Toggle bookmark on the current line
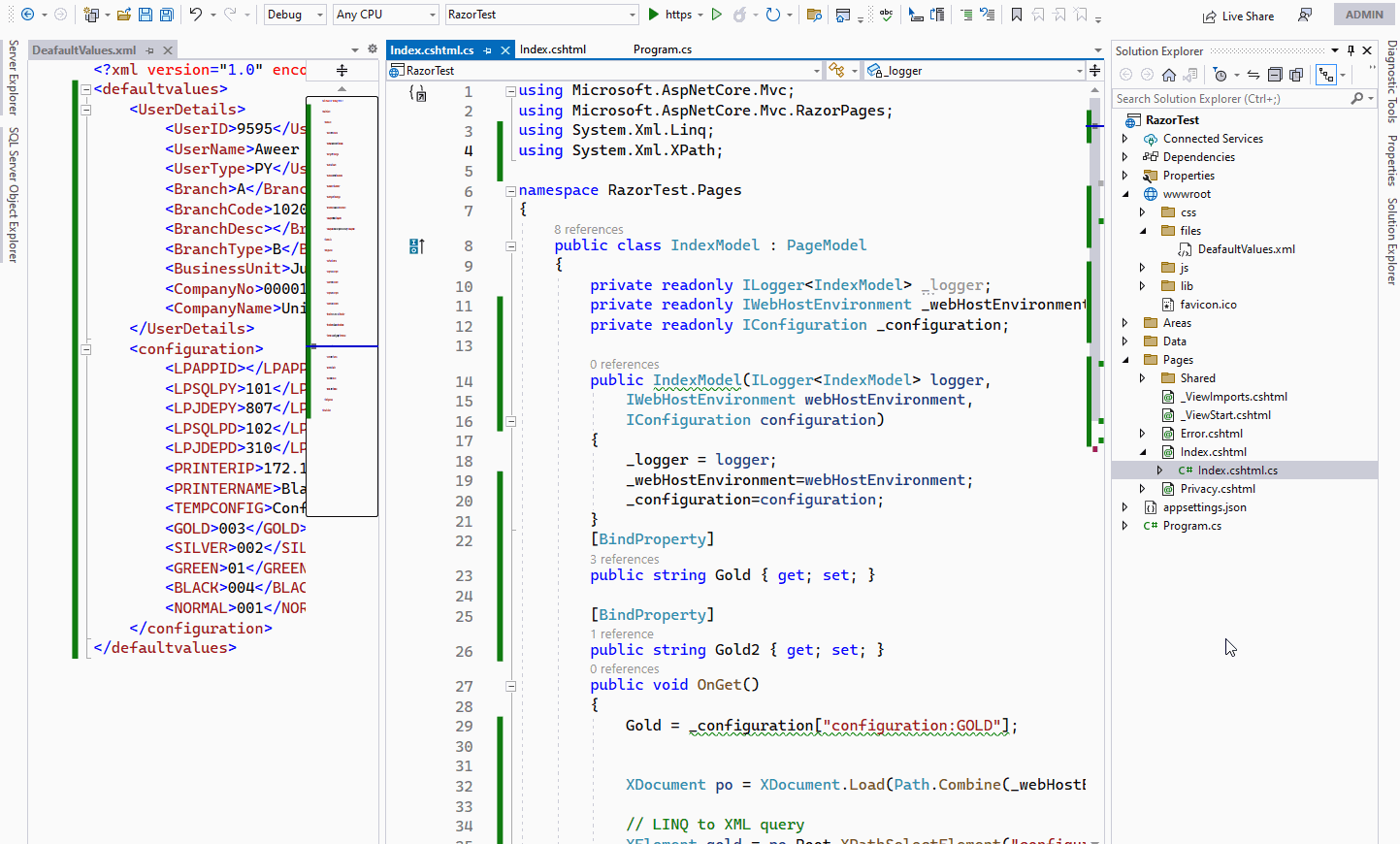This screenshot has width=1400, height=844. (x=1017, y=15)
